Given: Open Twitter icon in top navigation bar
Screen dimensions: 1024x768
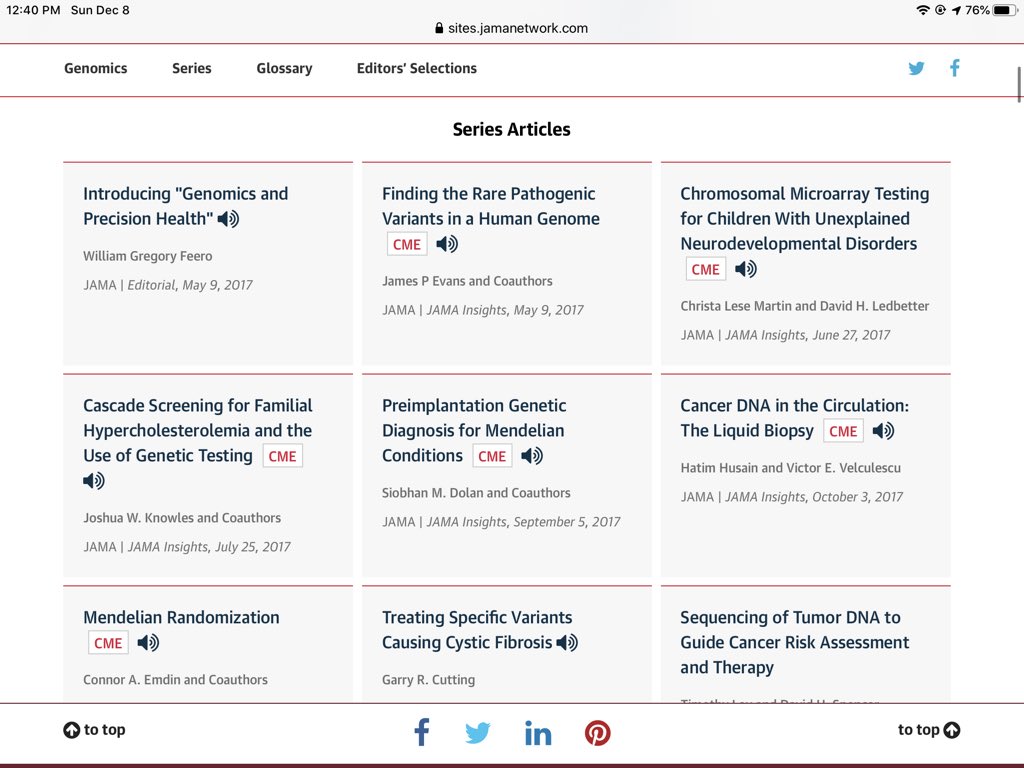Looking at the screenshot, I should coord(916,68).
